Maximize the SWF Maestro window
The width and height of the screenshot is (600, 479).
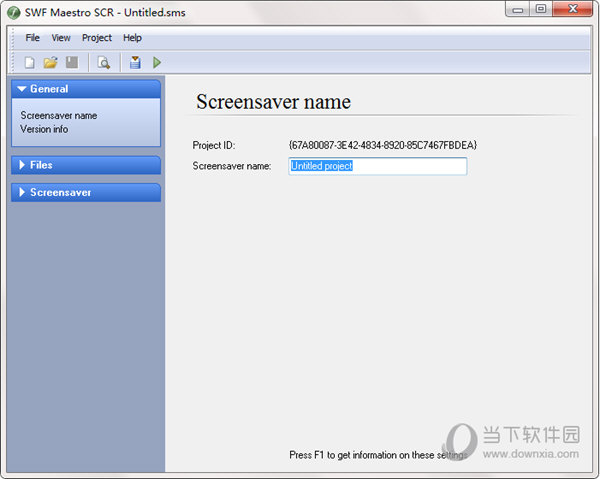click(541, 9)
